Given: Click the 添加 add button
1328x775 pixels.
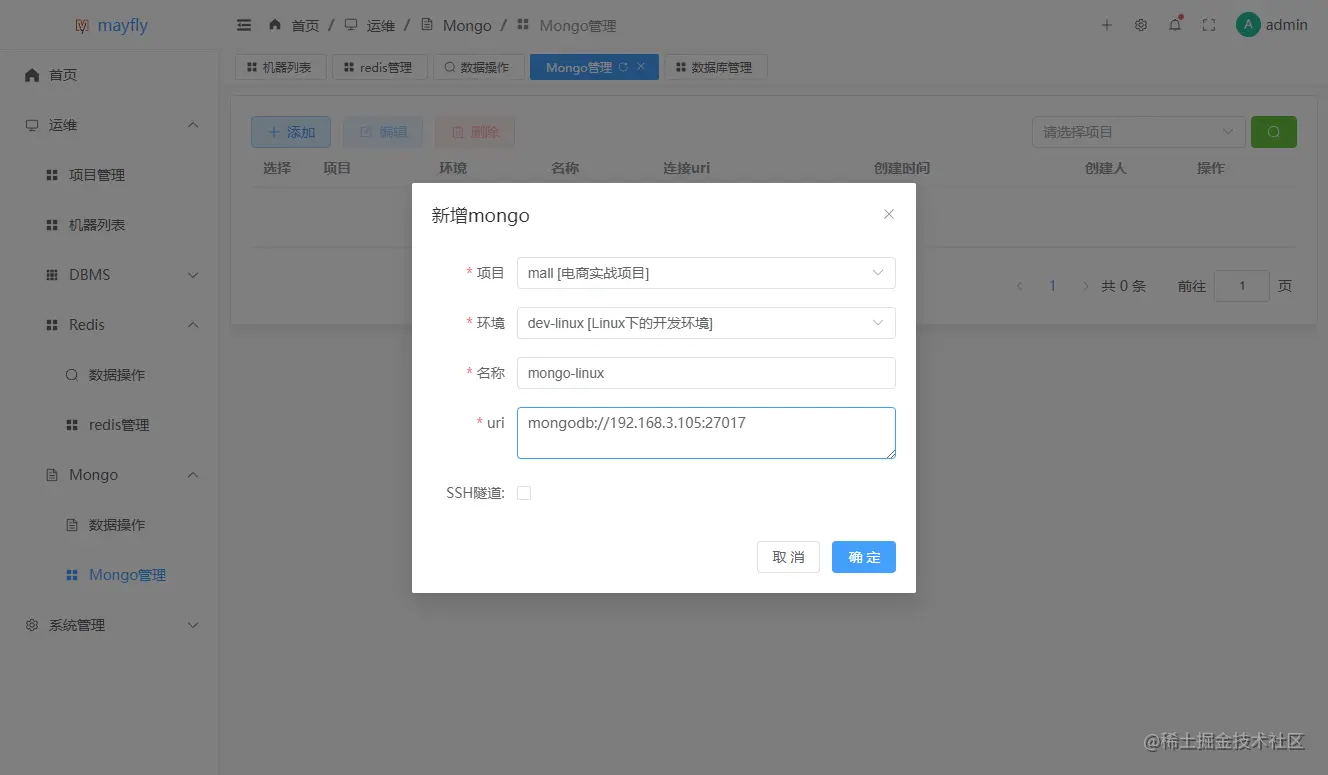Looking at the screenshot, I should (x=291, y=132).
